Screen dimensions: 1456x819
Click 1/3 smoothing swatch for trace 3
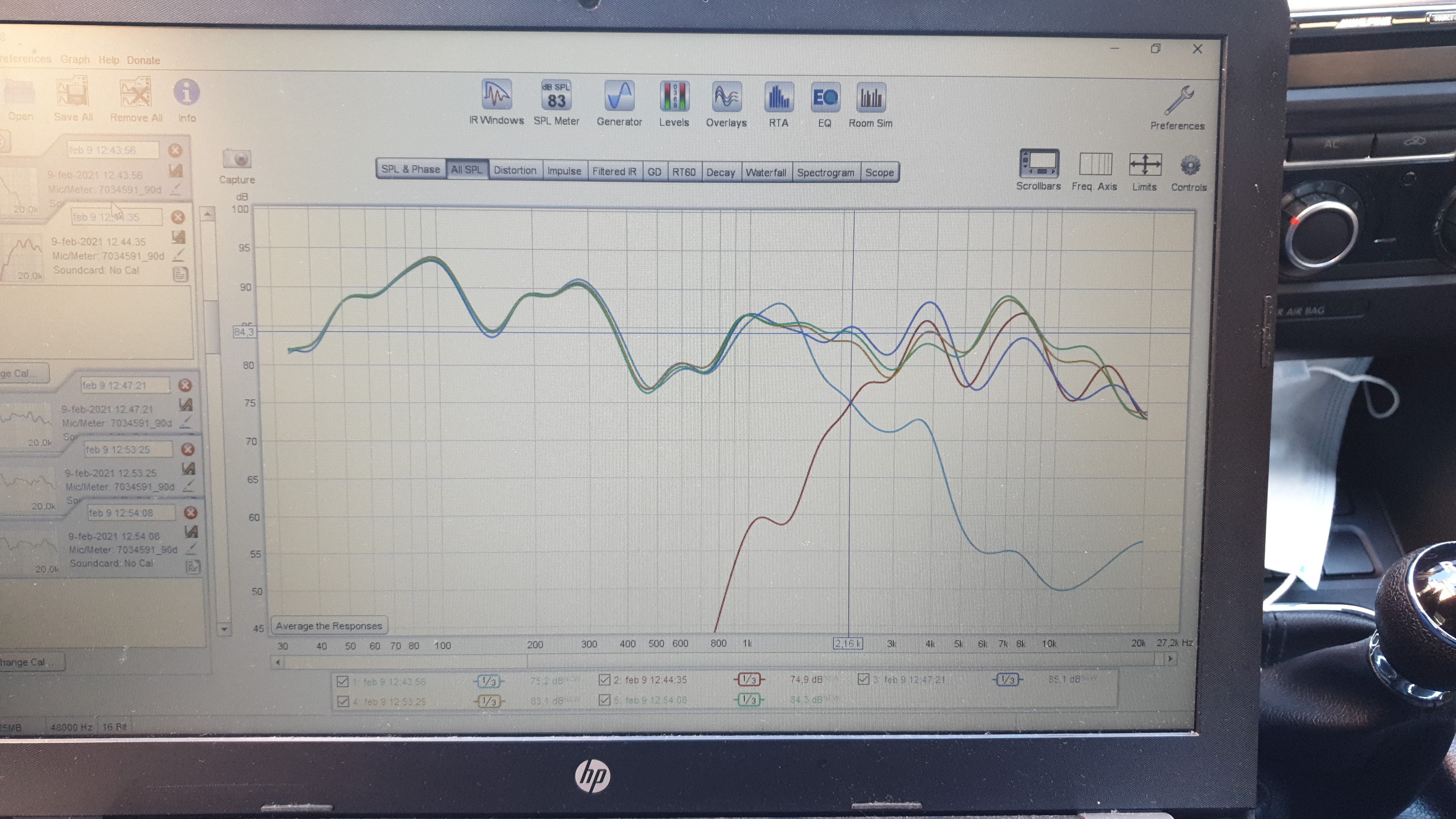pyautogui.click(x=1008, y=679)
